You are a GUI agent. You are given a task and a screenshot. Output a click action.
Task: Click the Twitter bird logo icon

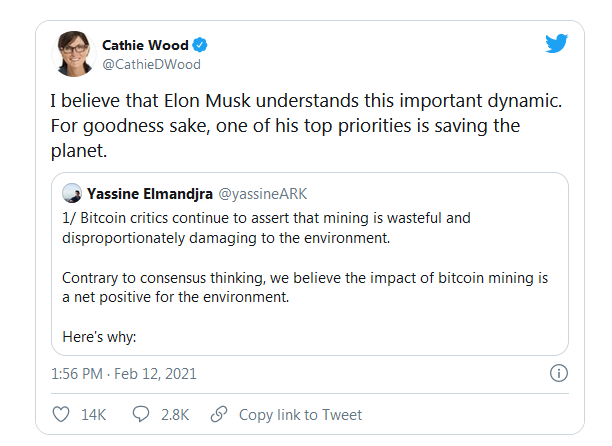pos(557,43)
